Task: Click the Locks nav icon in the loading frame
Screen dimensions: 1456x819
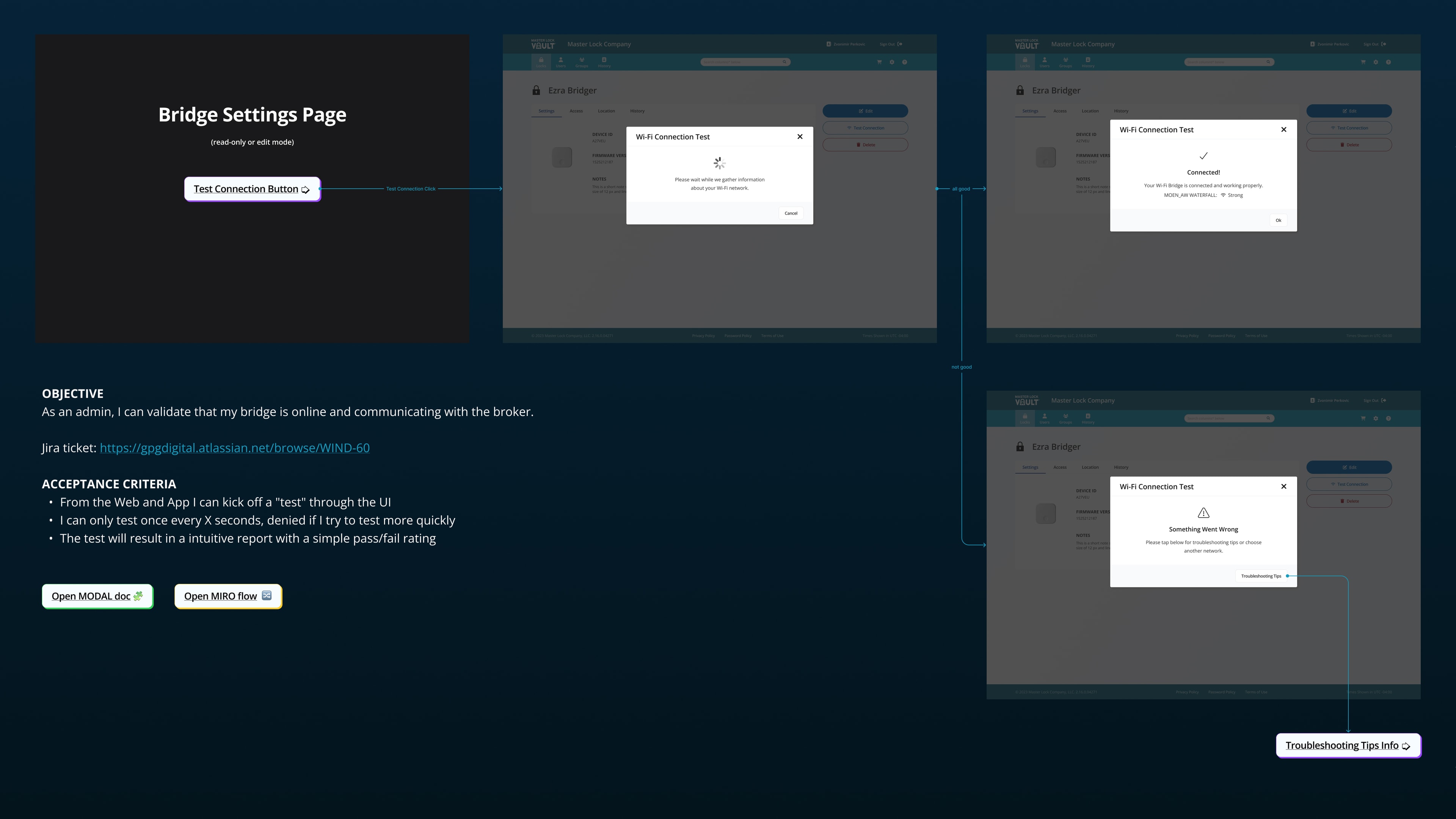Action: pos(541,62)
